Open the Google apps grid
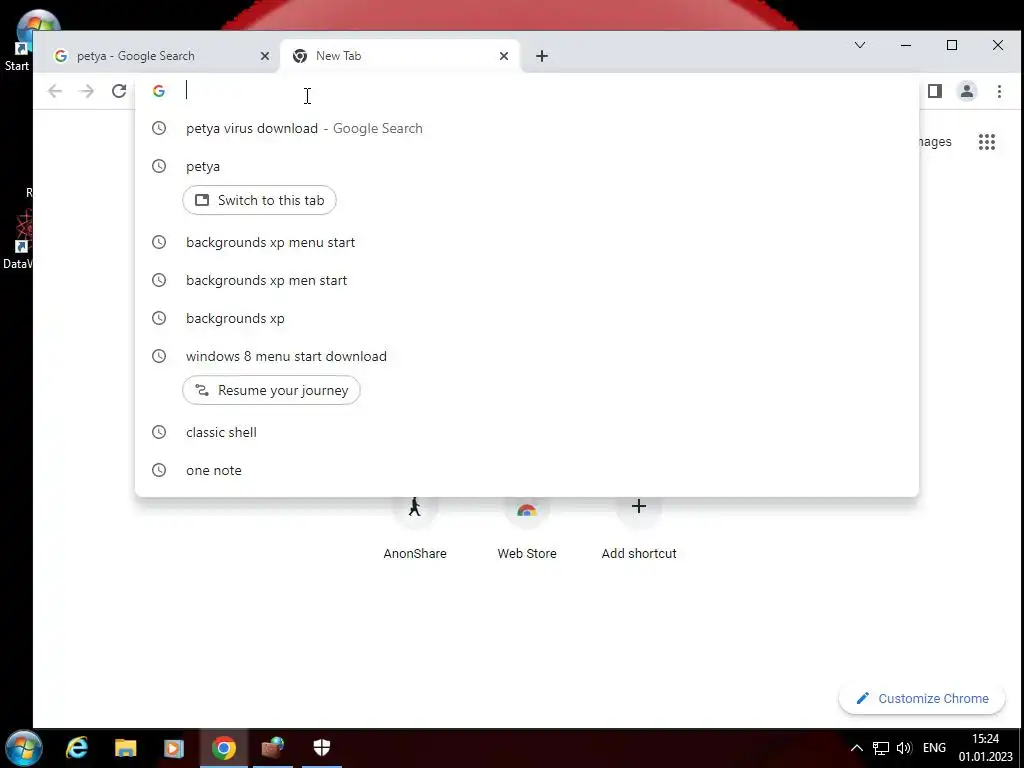This screenshot has width=1024, height=768. tap(987, 142)
